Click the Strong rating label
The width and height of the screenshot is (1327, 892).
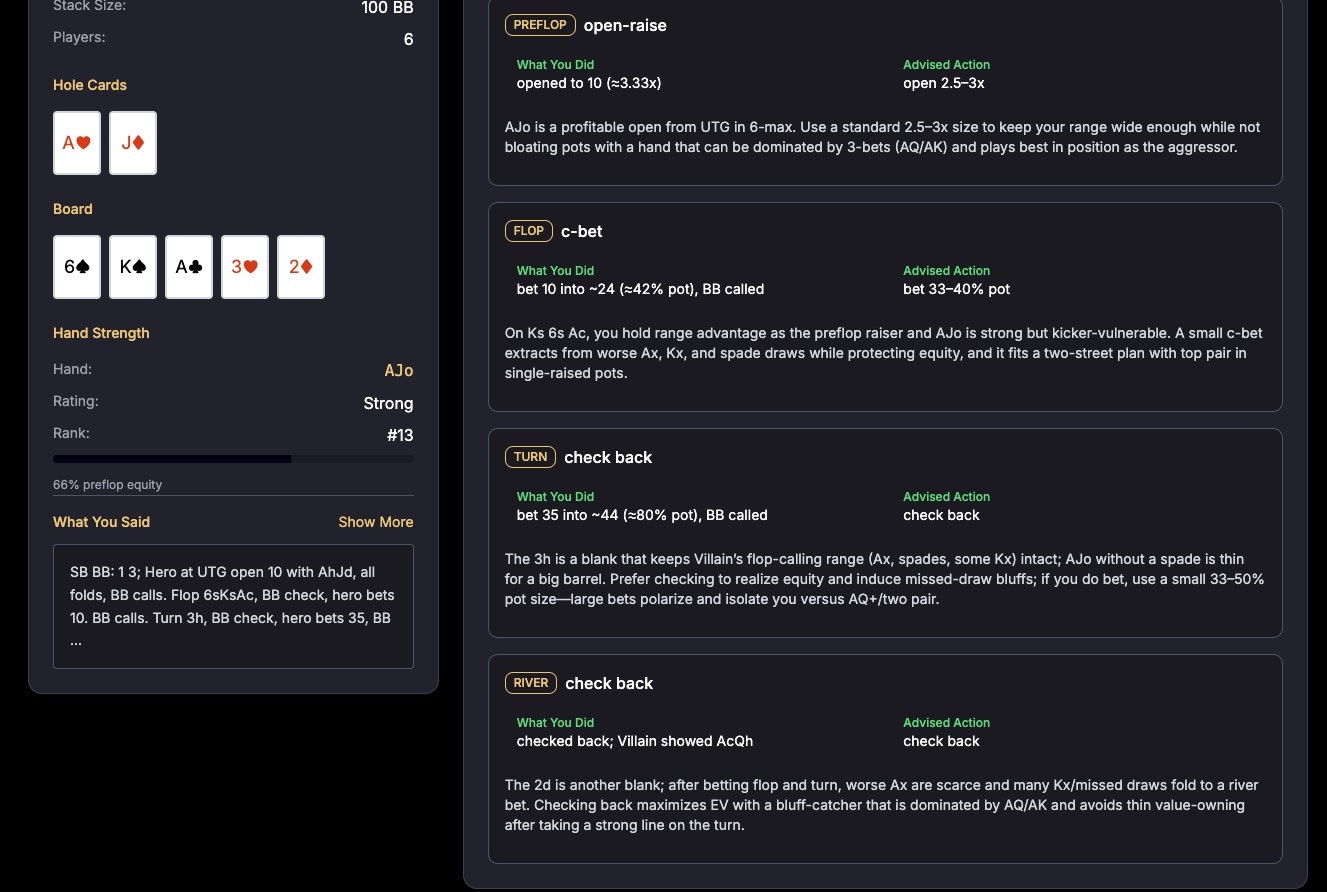(x=388, y=403)
